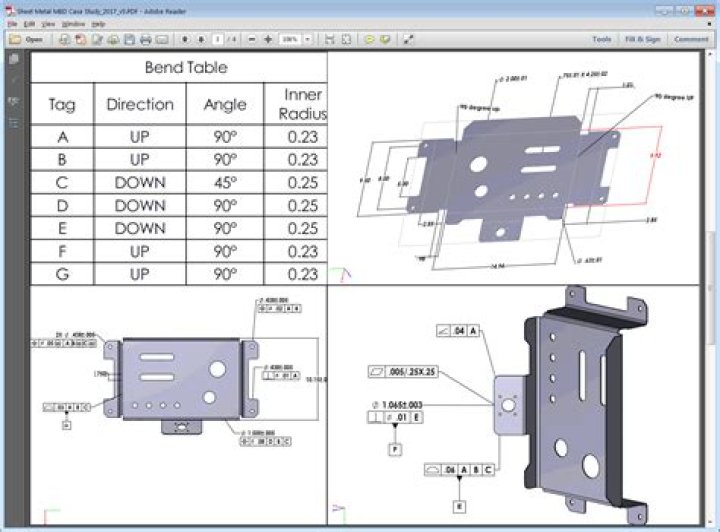The height and width of the screenshot is (532, 720).
Task: Click the fit-width scrolling icon
Action: (330, 39)
